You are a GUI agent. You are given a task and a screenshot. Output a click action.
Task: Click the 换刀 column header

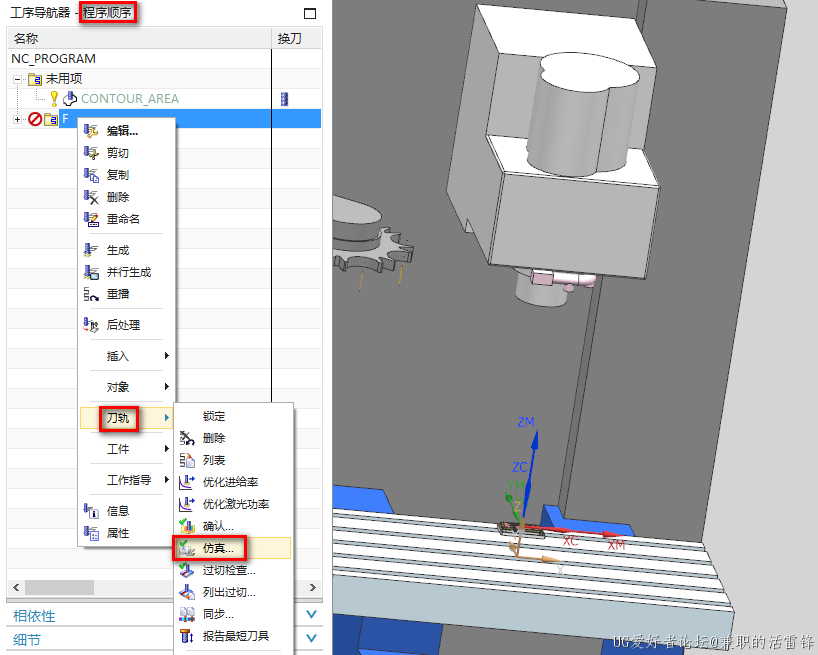(x=288, y=38)
